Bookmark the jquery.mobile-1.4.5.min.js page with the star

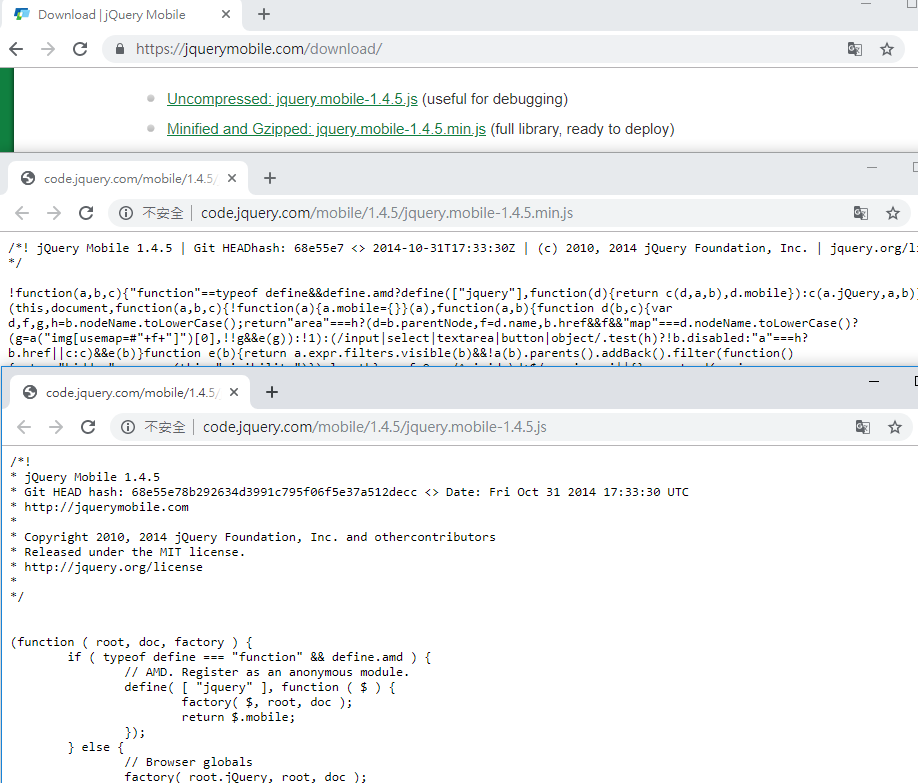point(892,213)
